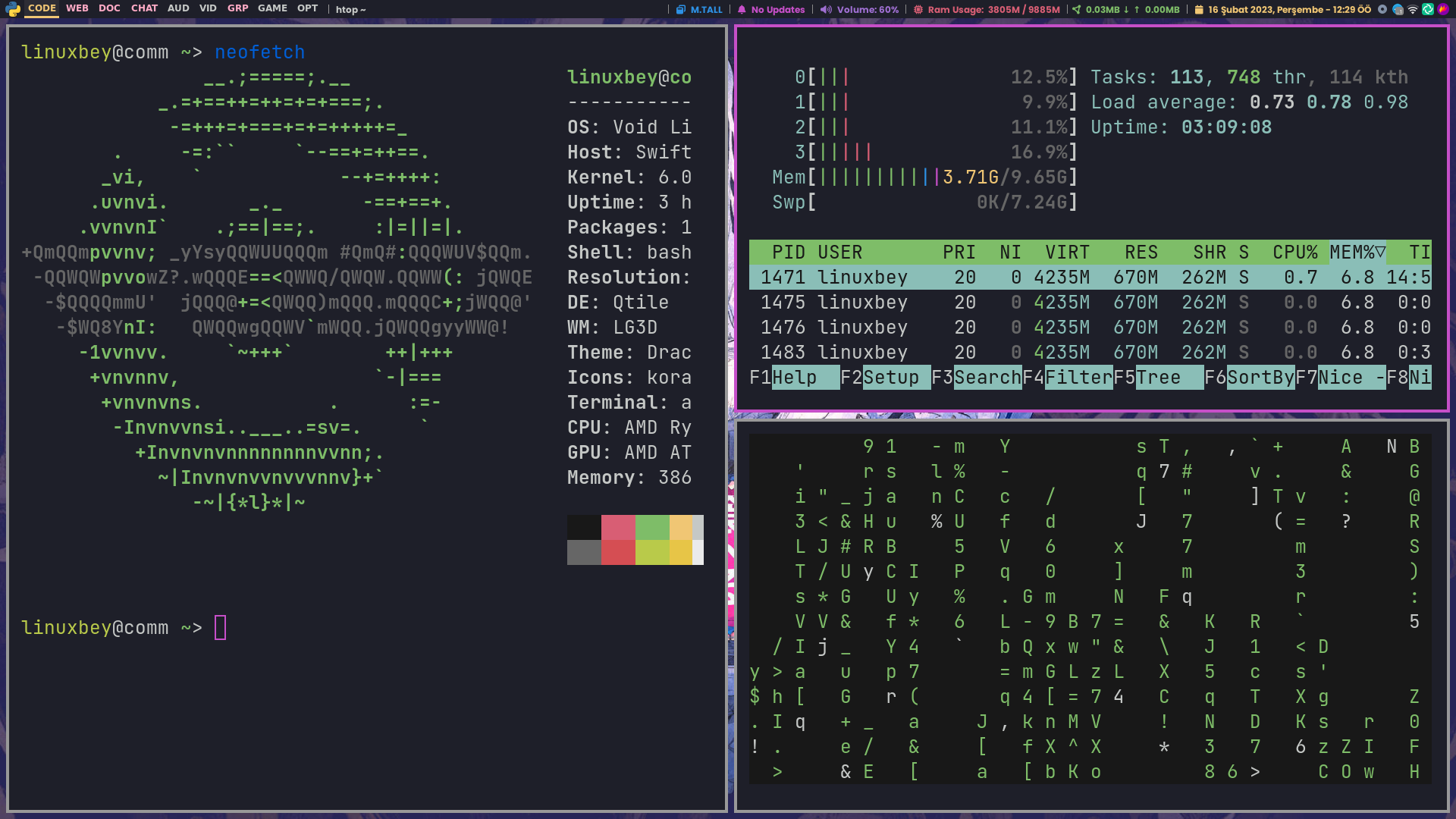This screenshot has width=1456, height=819.
Task: Open the GAME workspace group
Action: tap(272, 8)
